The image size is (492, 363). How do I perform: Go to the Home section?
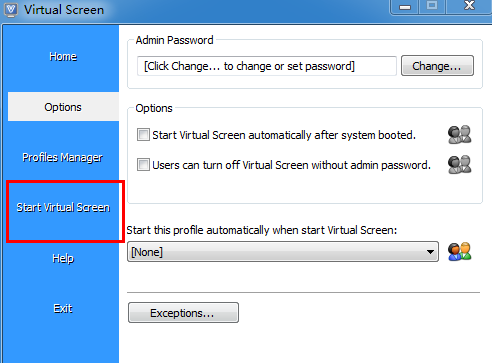[63, 57]
